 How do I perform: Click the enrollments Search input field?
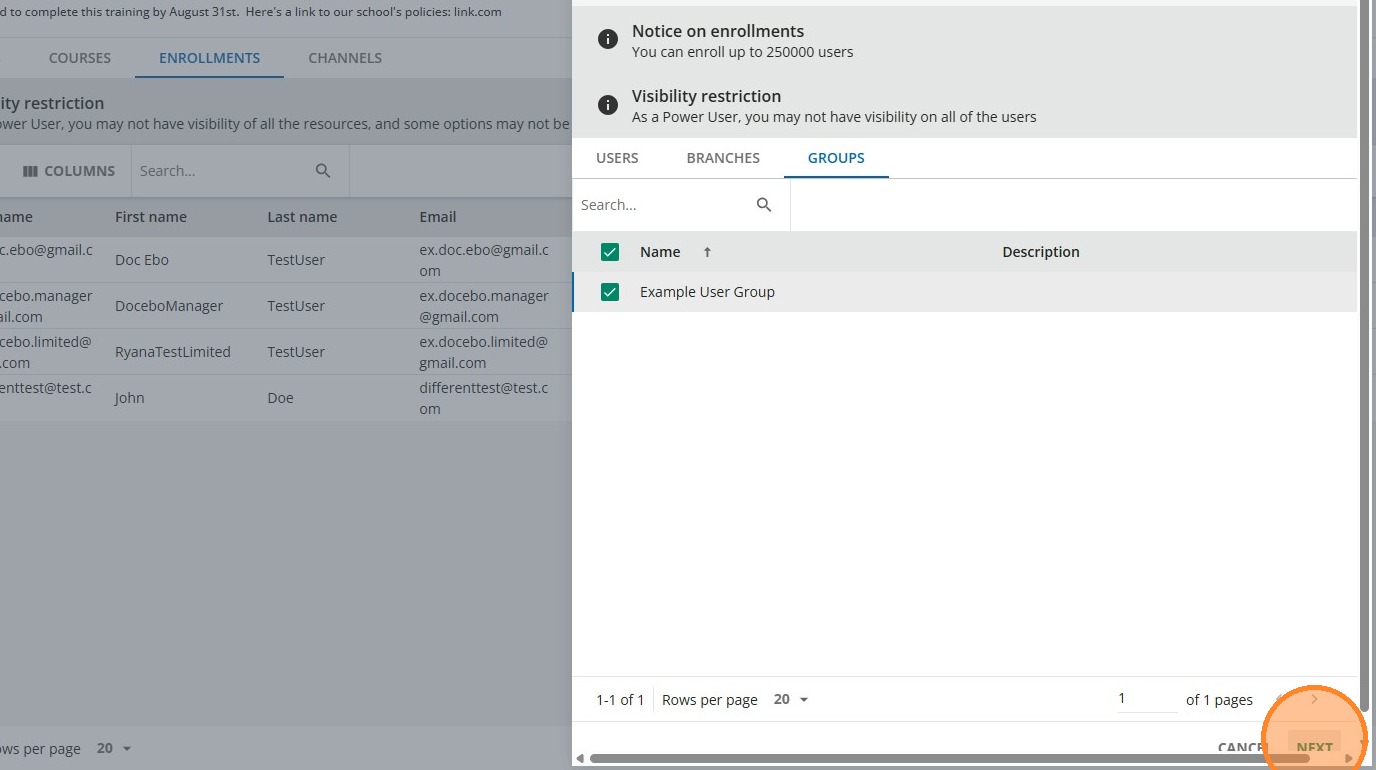[x=223, y=171]
